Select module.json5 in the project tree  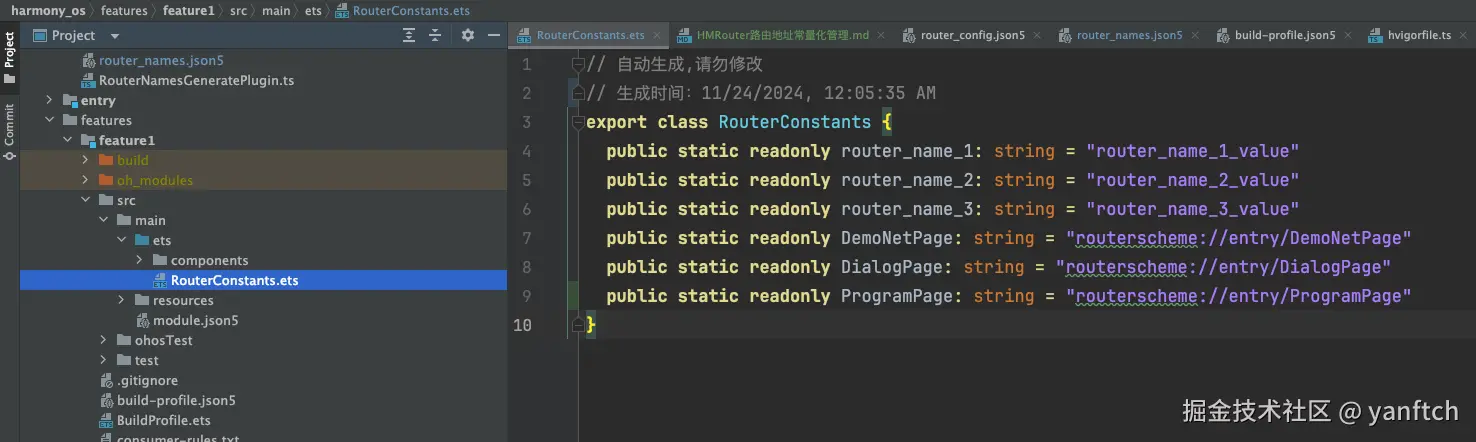(x=195, y=320)
